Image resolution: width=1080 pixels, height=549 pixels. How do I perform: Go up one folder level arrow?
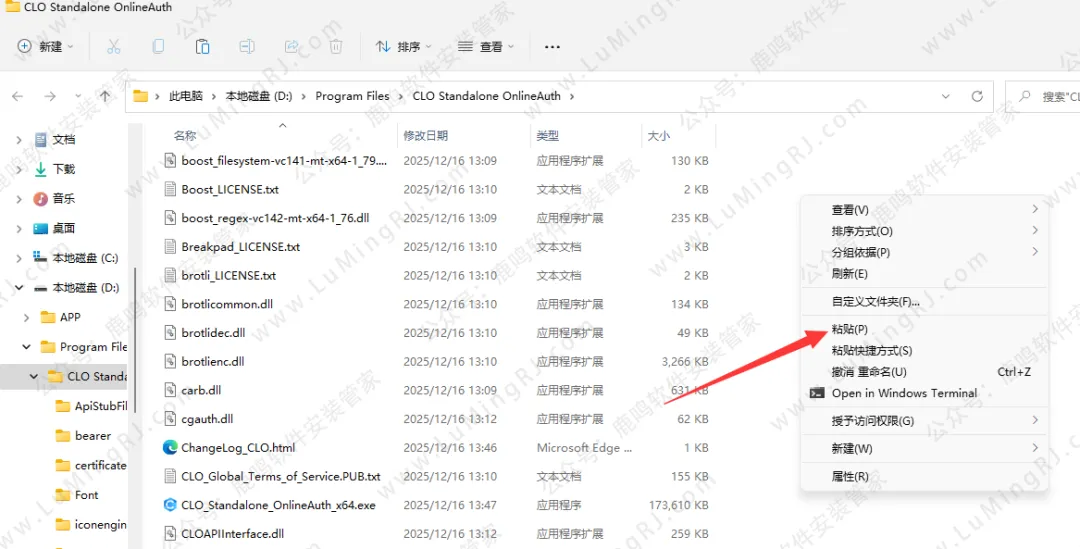105,96
